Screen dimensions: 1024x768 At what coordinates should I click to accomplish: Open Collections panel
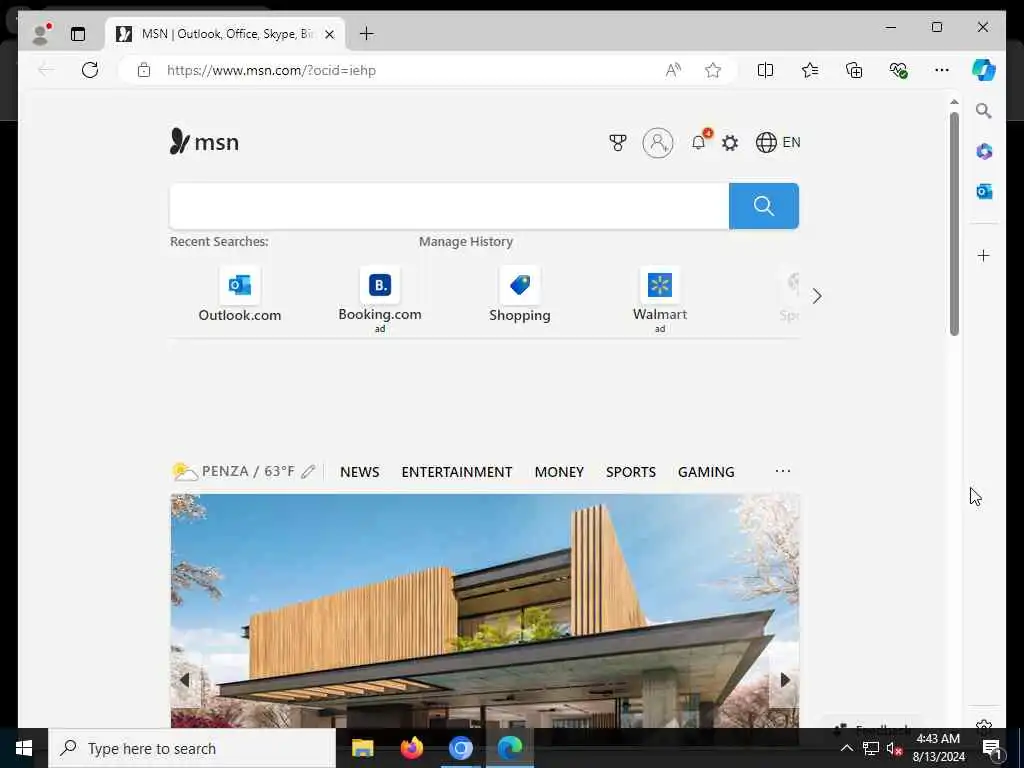tap(854, 70)
